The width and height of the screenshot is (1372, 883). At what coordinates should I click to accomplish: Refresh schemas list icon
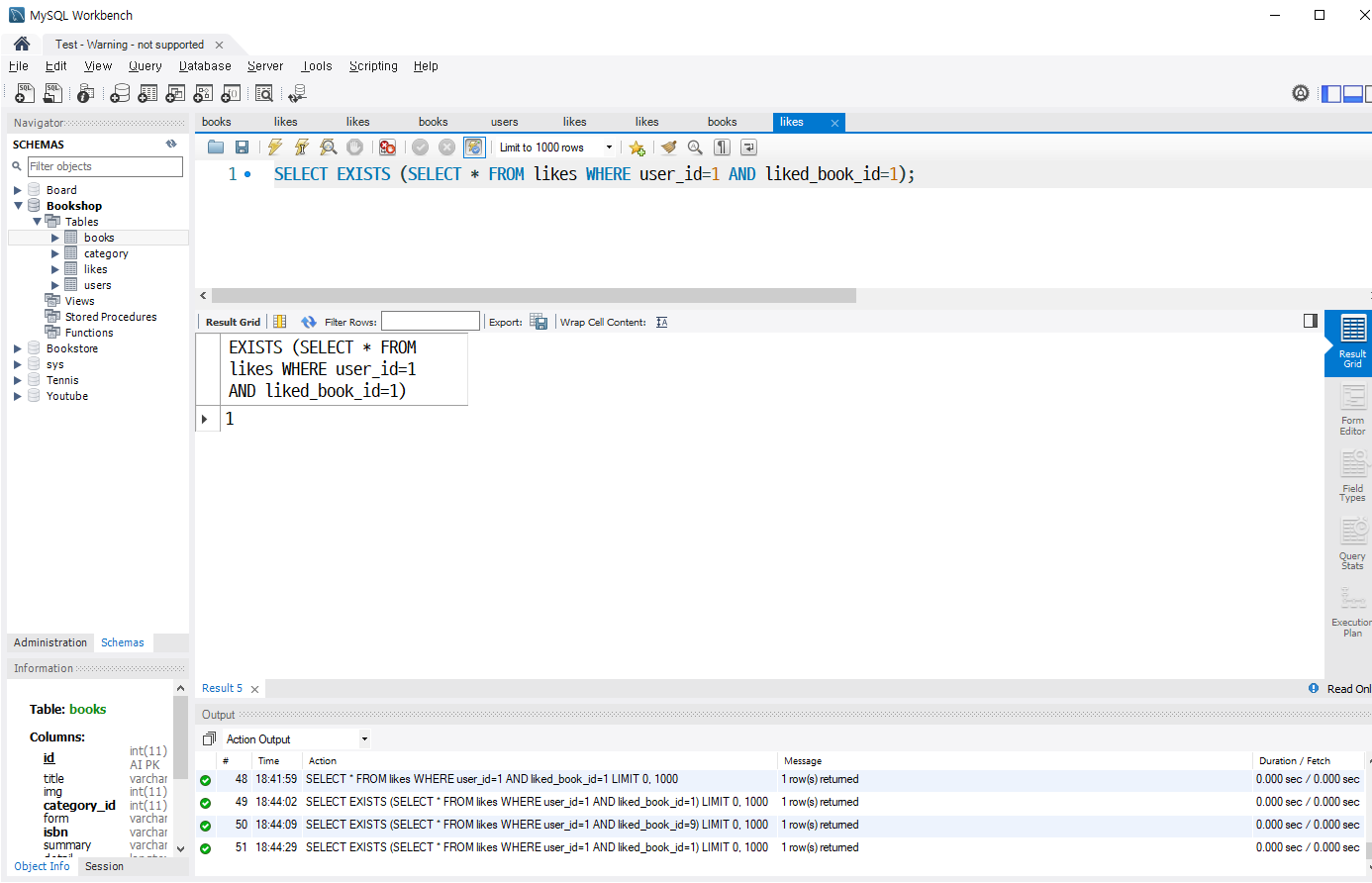(x=171, y=144)
